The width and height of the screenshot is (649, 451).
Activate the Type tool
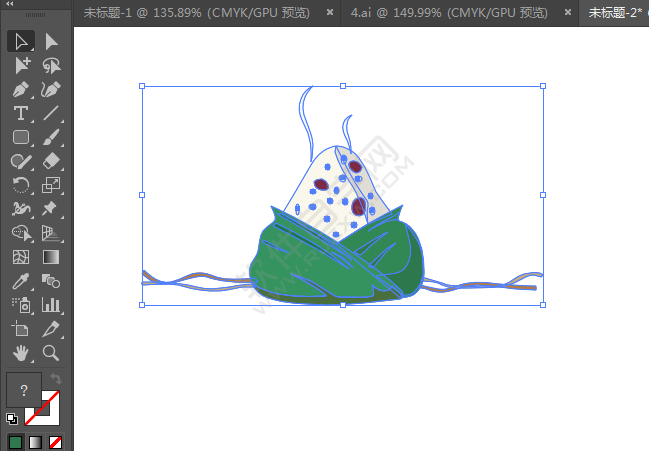[20, 113]
